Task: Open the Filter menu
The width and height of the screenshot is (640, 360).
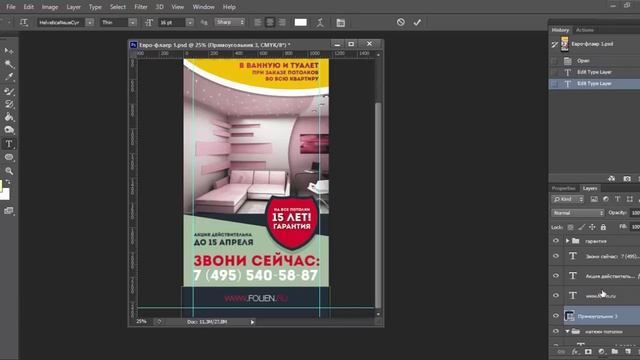Action: click(x=141, y=7)
